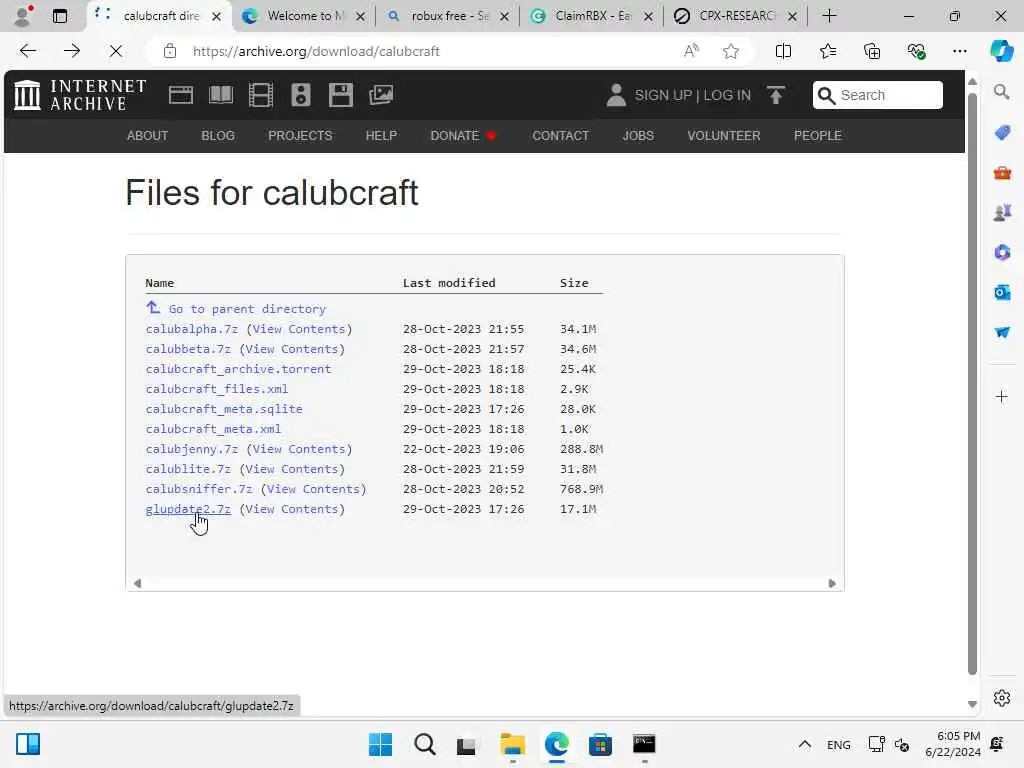Close the calubcraft directory tab

tap(216, 16)
